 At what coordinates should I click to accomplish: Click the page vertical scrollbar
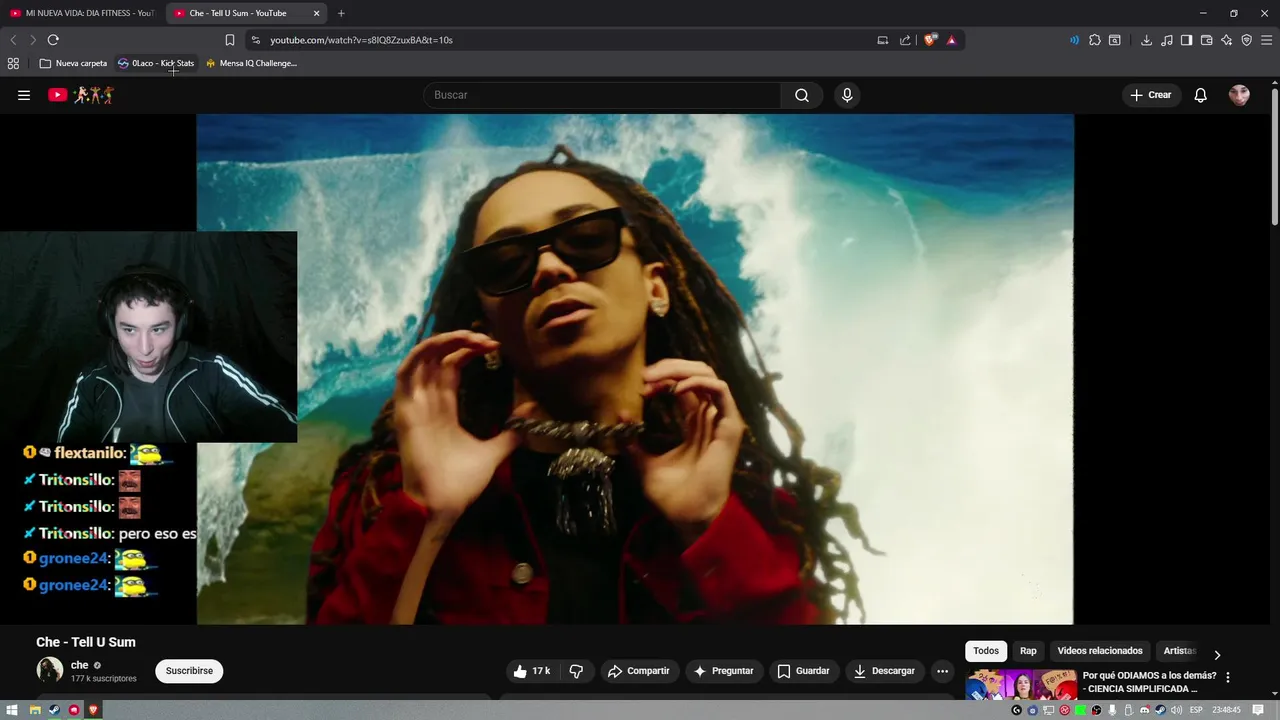[1274, 157]
